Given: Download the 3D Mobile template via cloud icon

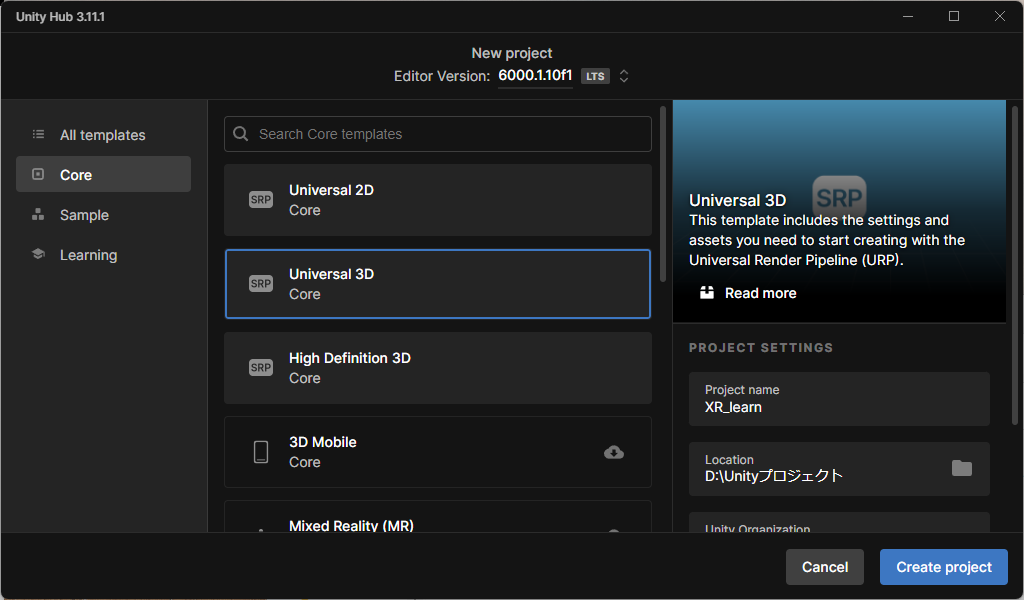Looking at the screenshot, I should (614, 452).
